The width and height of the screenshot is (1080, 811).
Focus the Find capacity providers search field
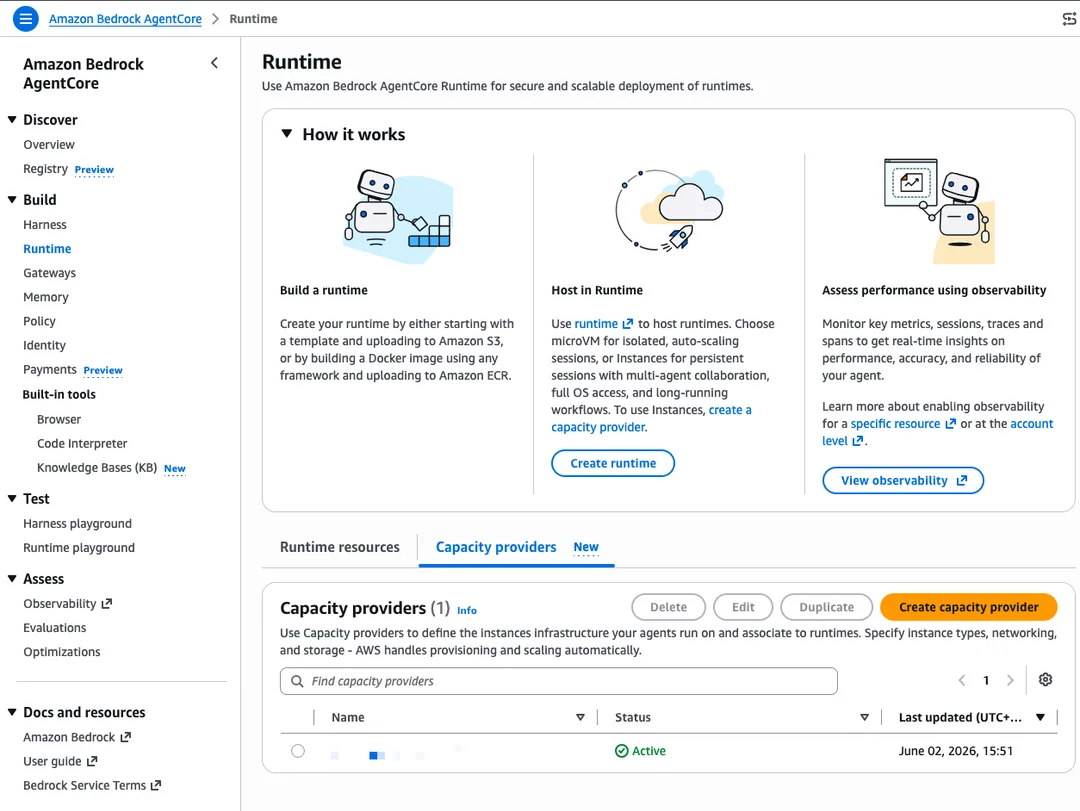(559, 681)
